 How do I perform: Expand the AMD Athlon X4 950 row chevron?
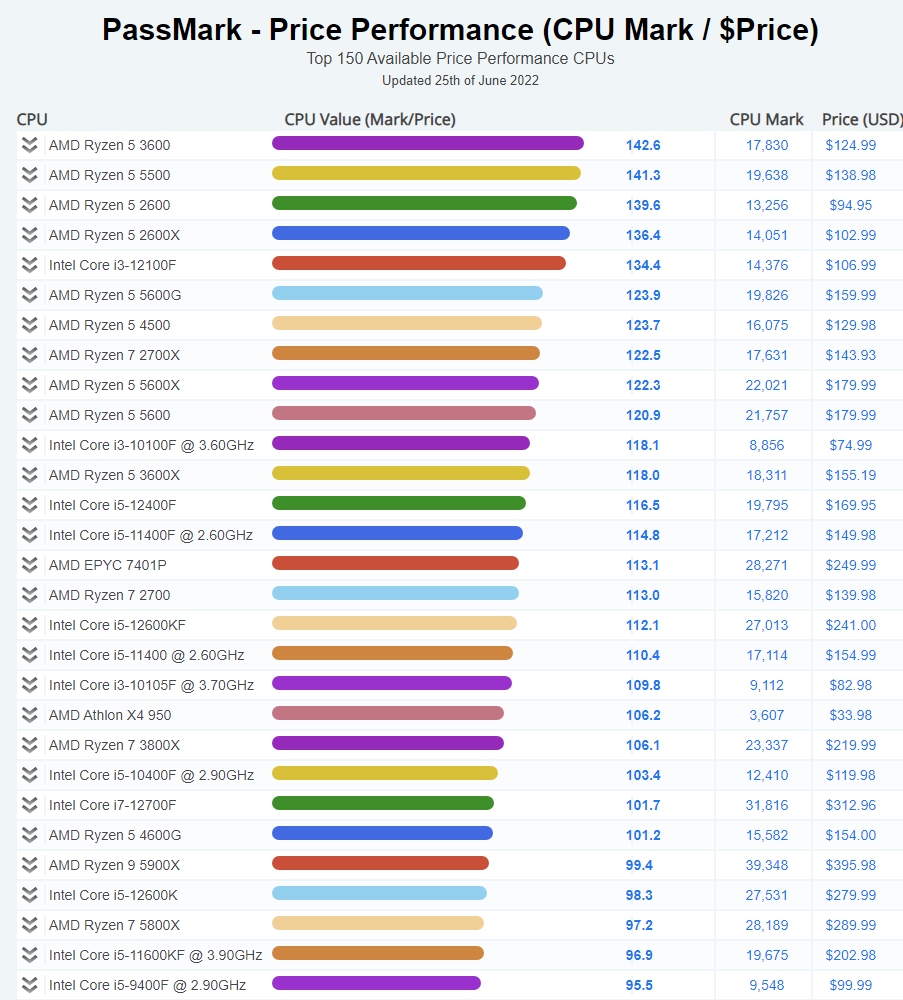29,714
